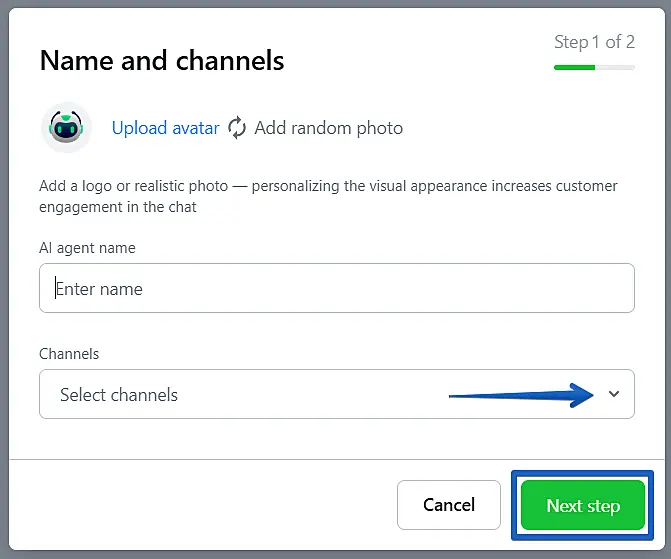Click the Select channels placeholder text
The height and width of the screenshot is (559, 671).
pyautogui.click(x=119, y=395)
